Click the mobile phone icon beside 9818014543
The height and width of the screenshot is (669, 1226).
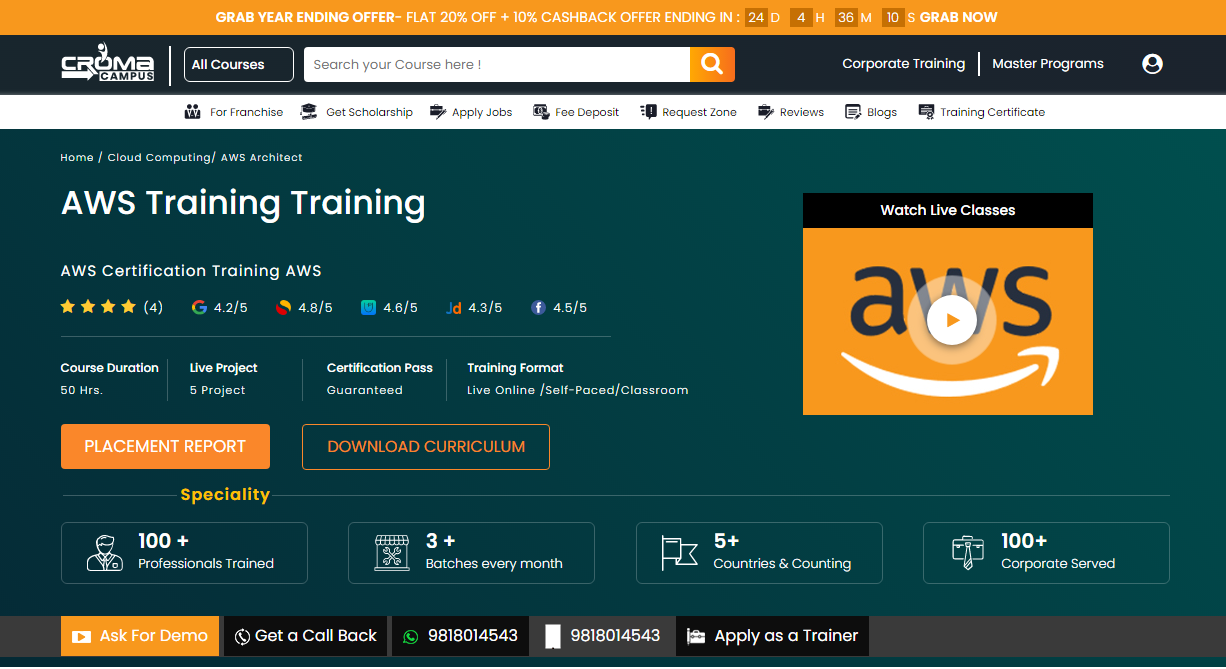pyautogui.click(x=553, y=636)
